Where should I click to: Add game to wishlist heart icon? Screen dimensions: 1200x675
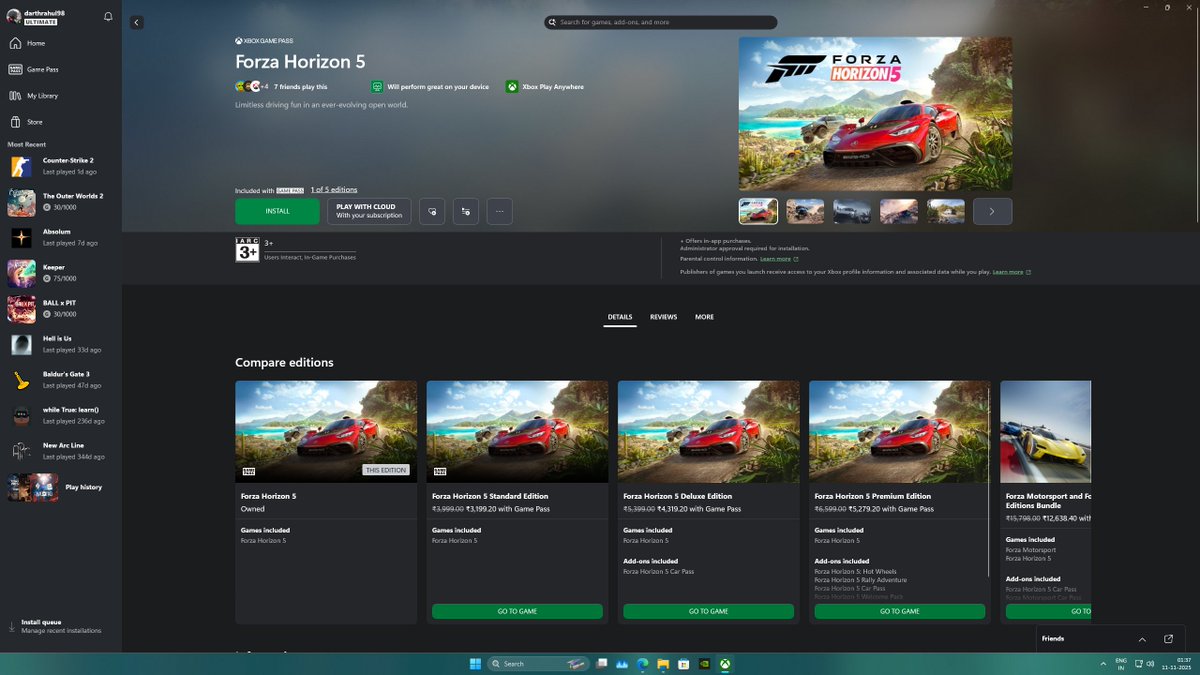click(x=432, y=211)
